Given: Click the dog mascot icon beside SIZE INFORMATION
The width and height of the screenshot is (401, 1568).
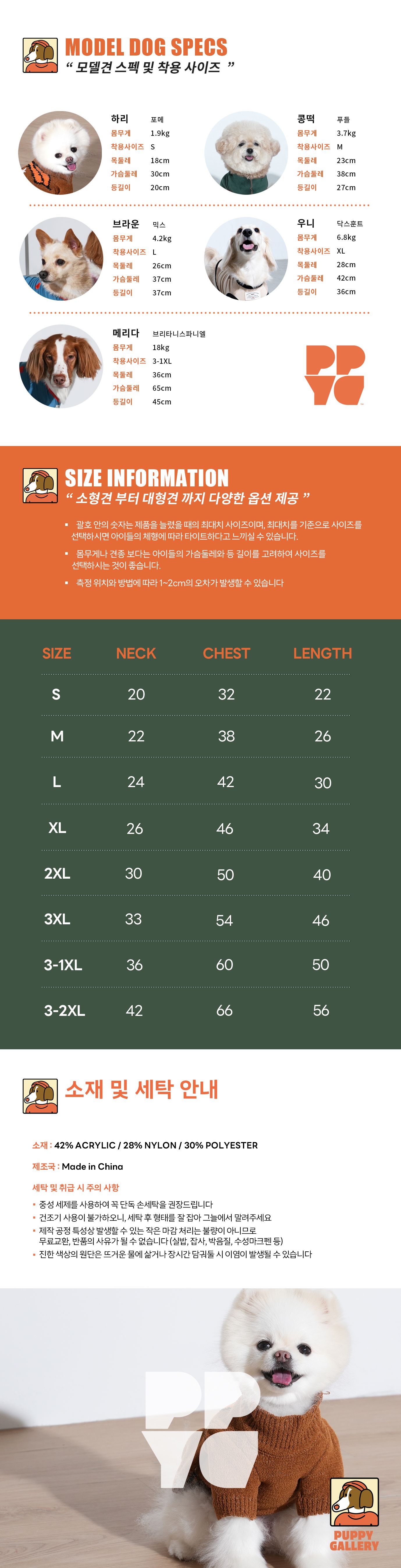Looking at the screenshot, I should click(x=40, y=485).
